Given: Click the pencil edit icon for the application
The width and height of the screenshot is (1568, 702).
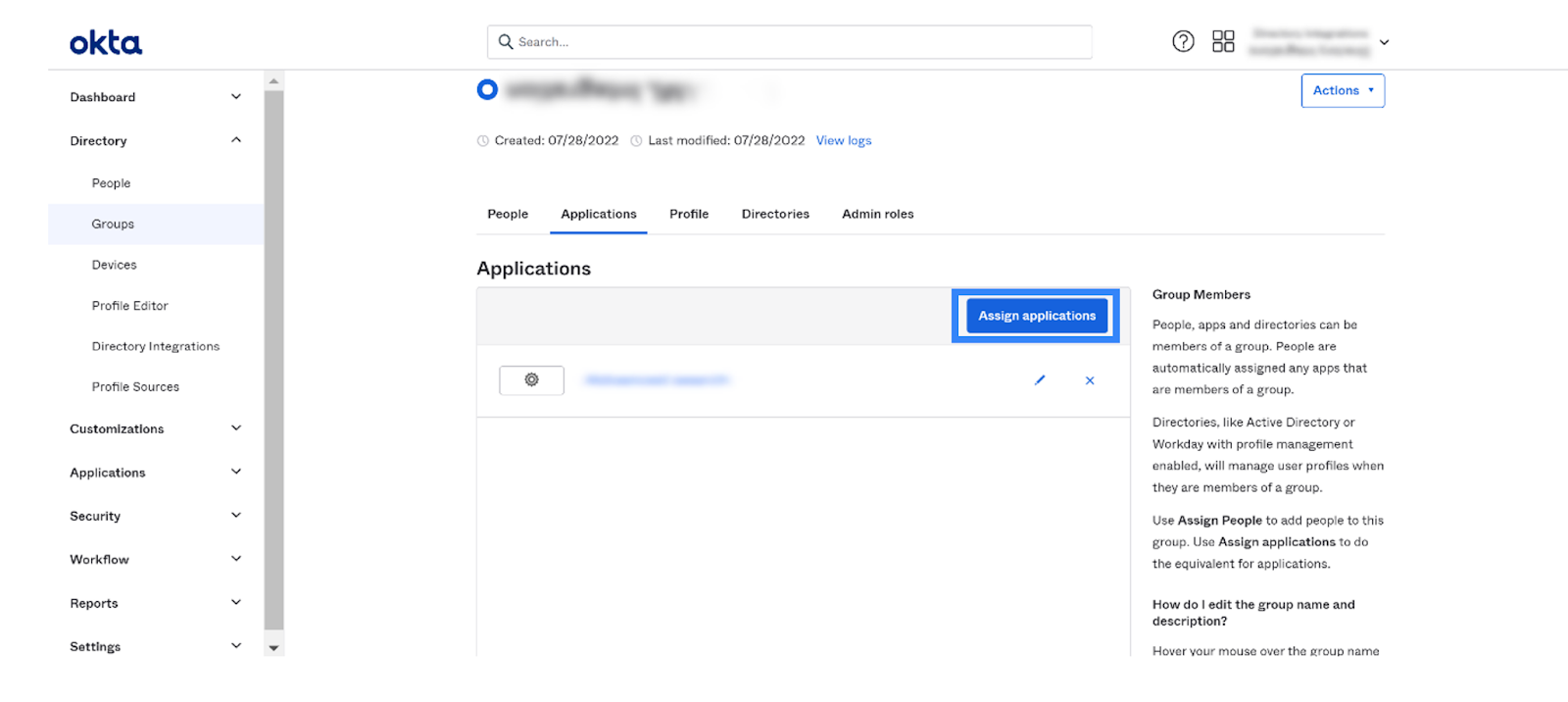Looking at the screenshot, I should (x=1040, y=380).
